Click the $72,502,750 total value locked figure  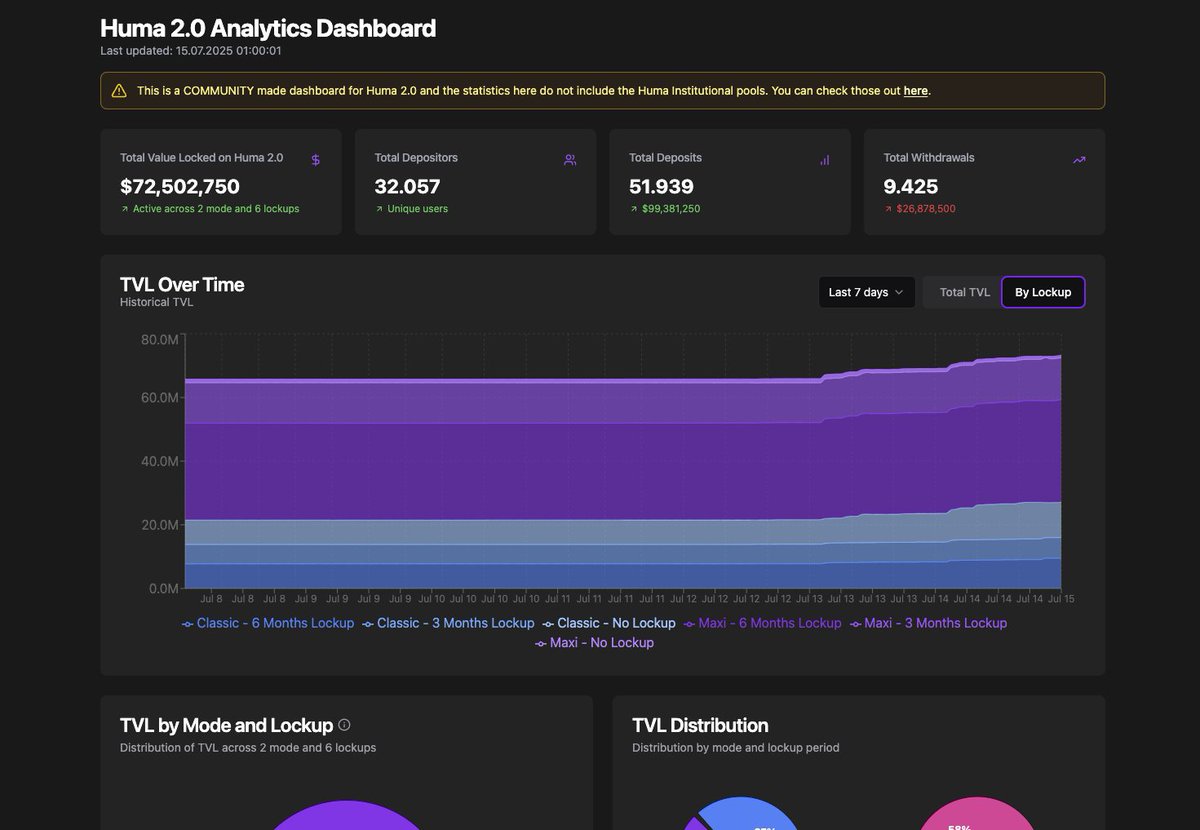[x=180, y=186]
